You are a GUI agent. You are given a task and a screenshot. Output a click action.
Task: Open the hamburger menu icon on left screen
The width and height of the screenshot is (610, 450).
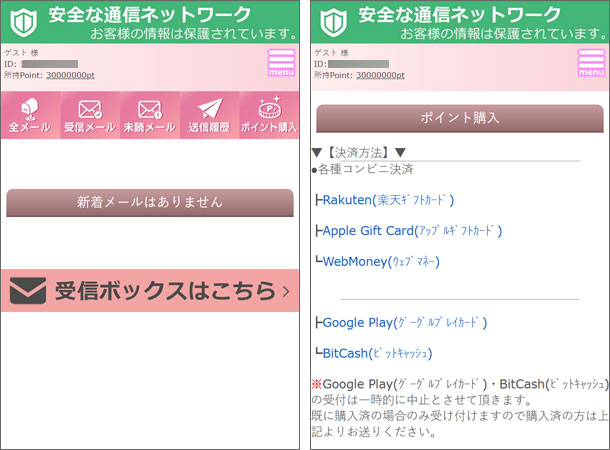pyautogui.click(x=281, y=63)
